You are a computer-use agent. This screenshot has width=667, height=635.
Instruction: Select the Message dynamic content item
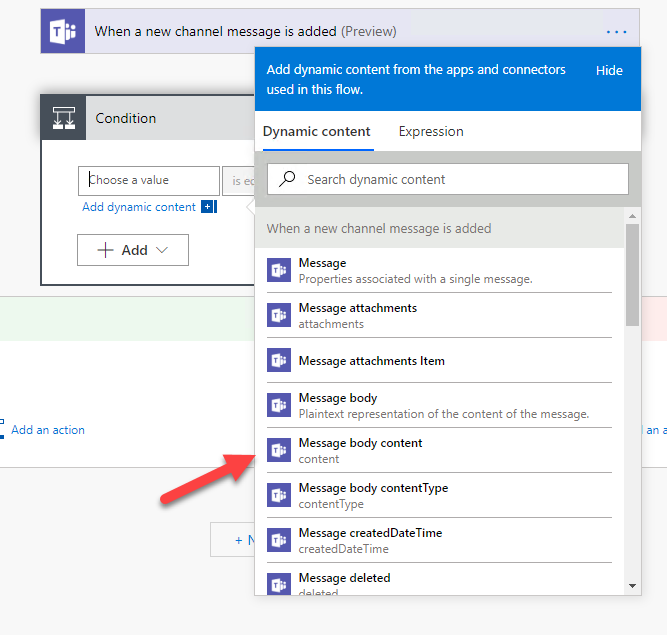(x=439, y=271)
